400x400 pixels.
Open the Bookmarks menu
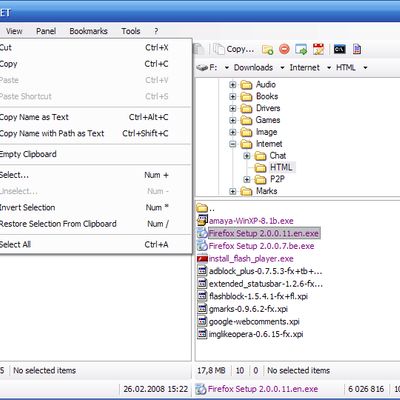click(x=88, y=31)
